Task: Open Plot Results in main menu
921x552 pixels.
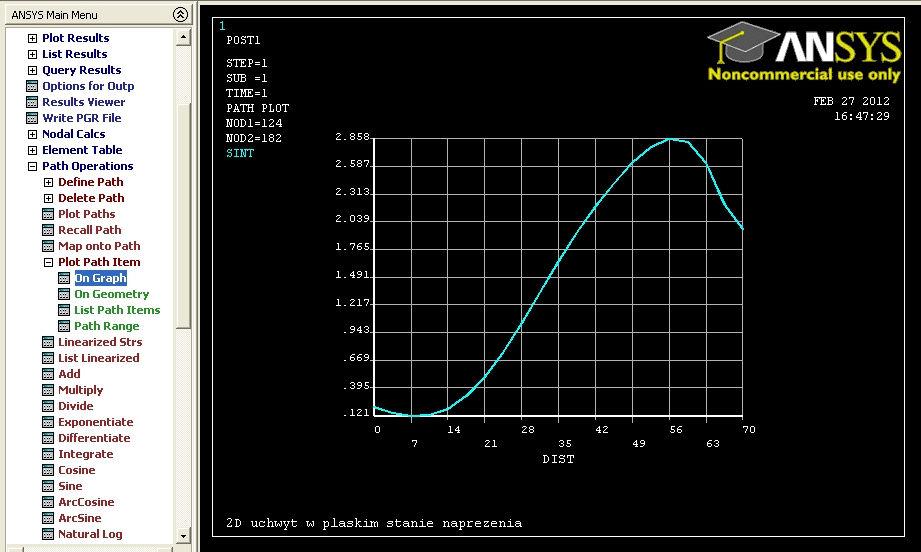Action: [75, 38]
